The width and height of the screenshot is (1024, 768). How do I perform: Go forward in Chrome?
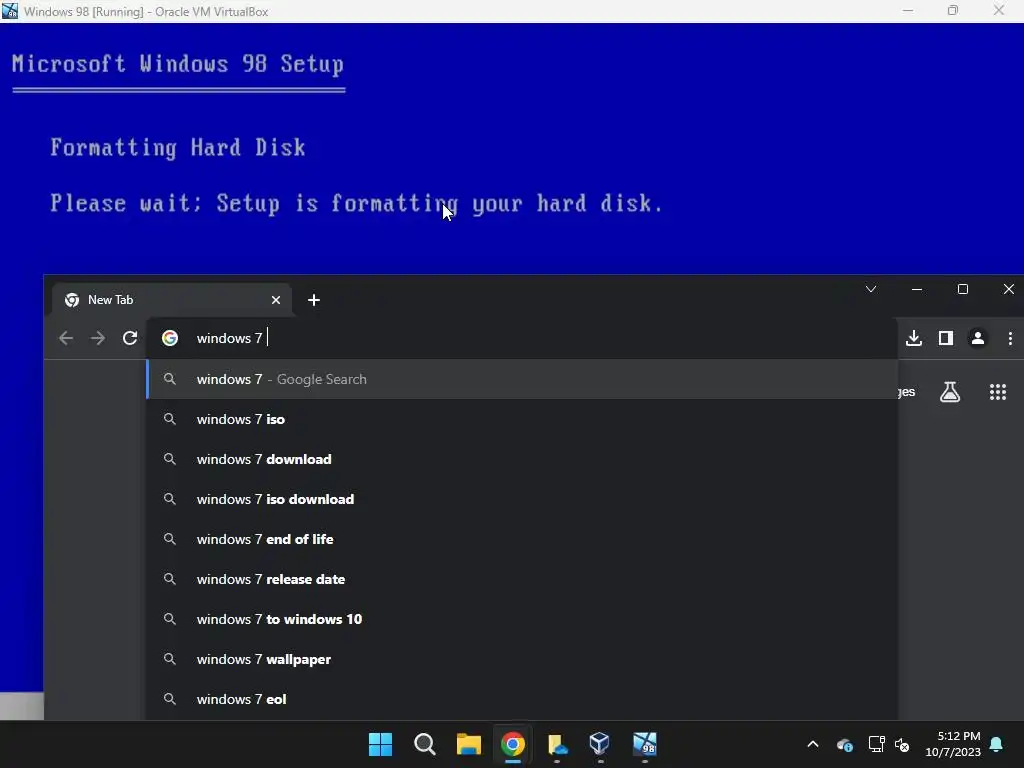click(x=98, y=338)
